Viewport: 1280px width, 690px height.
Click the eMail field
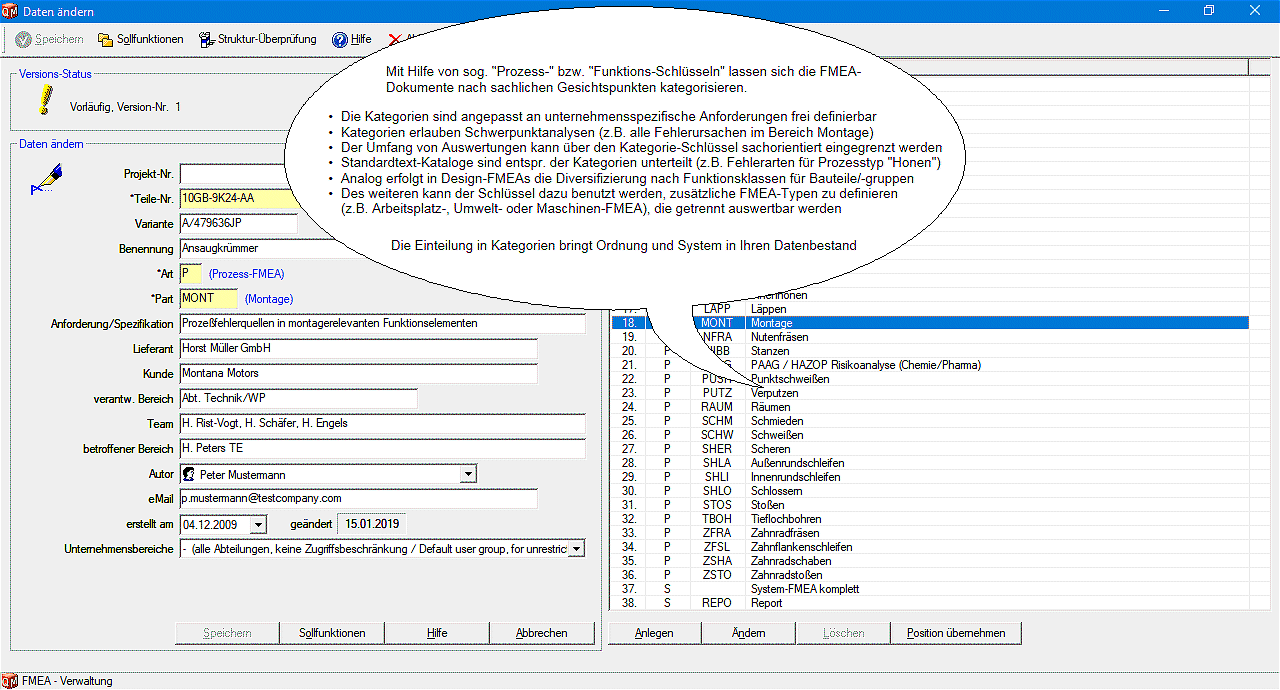[358, 499]
